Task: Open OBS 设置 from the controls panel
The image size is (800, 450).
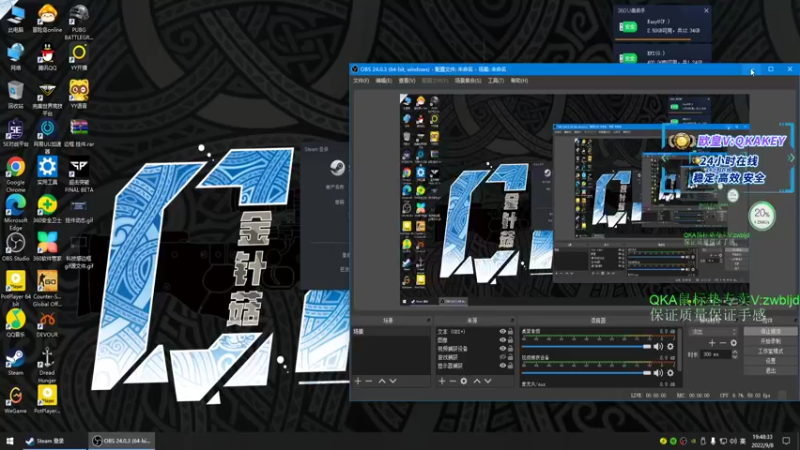Action: [x=770, y=361]
